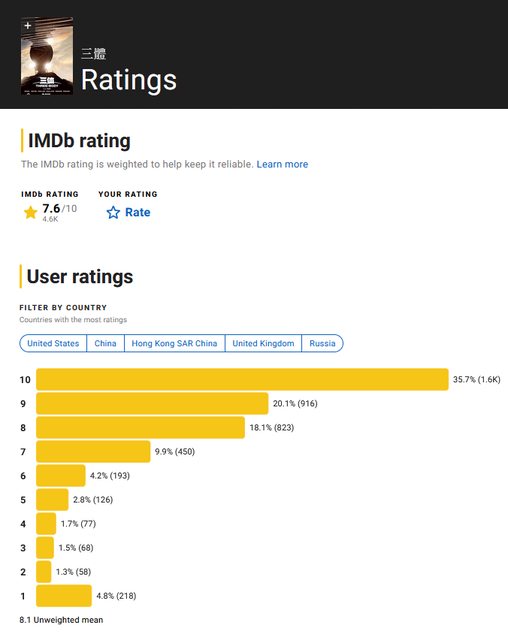Click the title name above Ratings heading
This screenshot has height=640, width=508.
click(x=93, y=53)
